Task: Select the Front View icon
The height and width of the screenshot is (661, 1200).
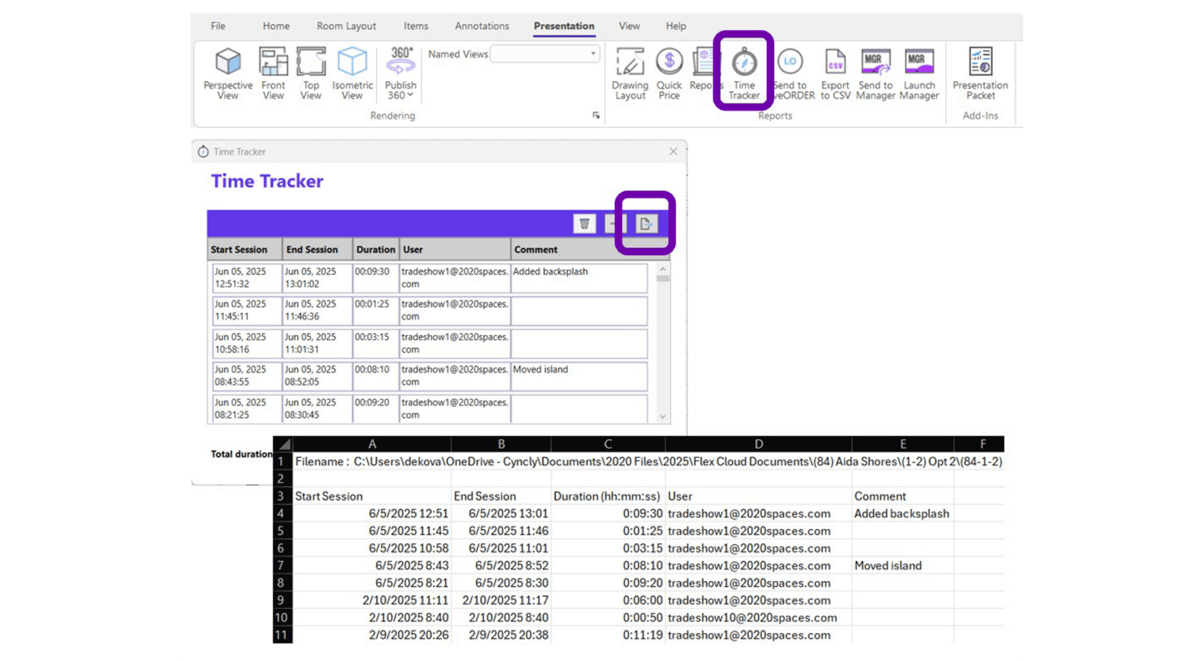Action: point(273,72)
